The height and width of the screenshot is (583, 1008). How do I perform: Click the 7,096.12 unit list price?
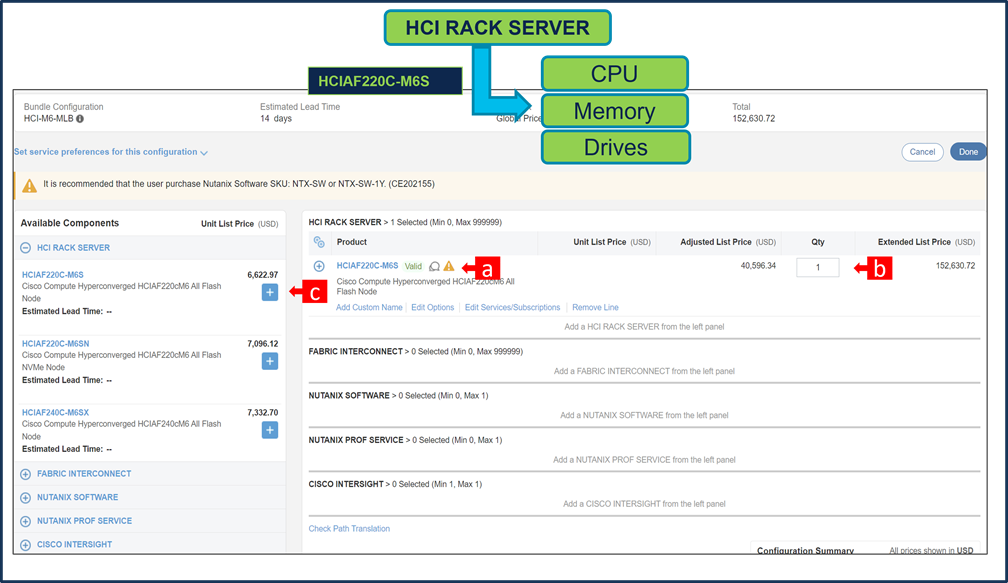262,343
